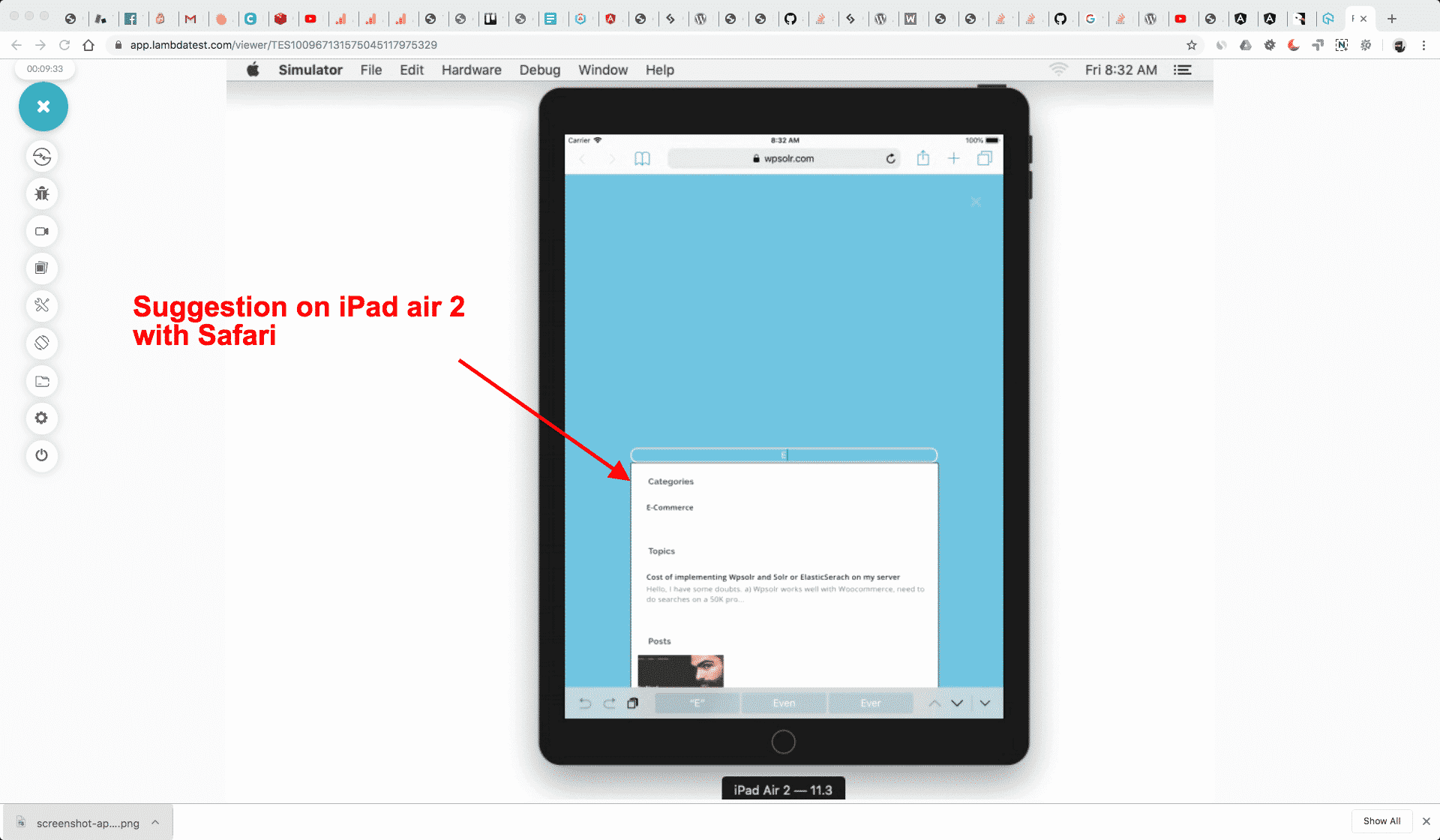Click the macOS notification center list icon
The image size is (1440, 840).
(1183, 70)
